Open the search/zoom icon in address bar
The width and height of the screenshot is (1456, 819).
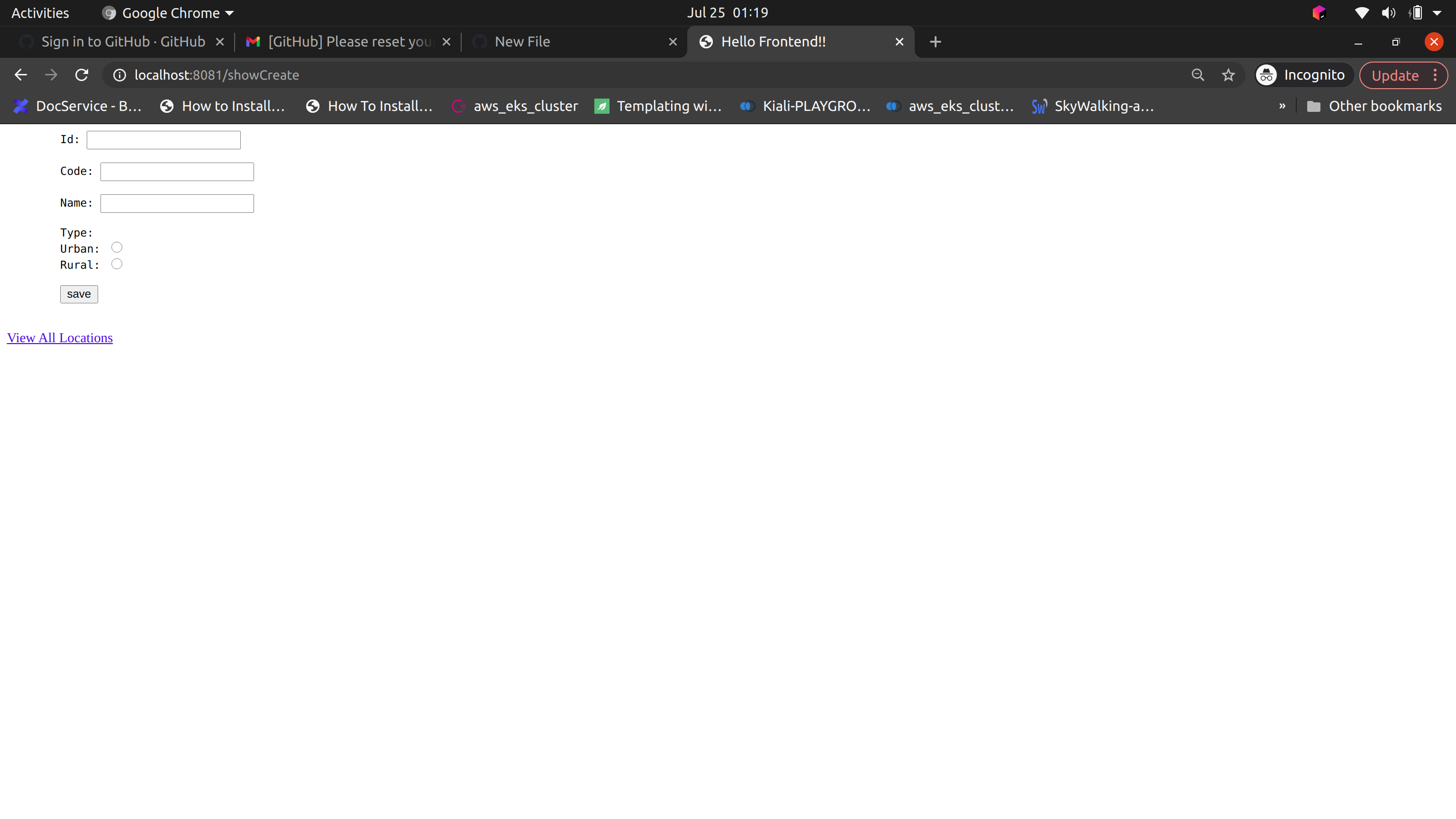coord(1197,74)
